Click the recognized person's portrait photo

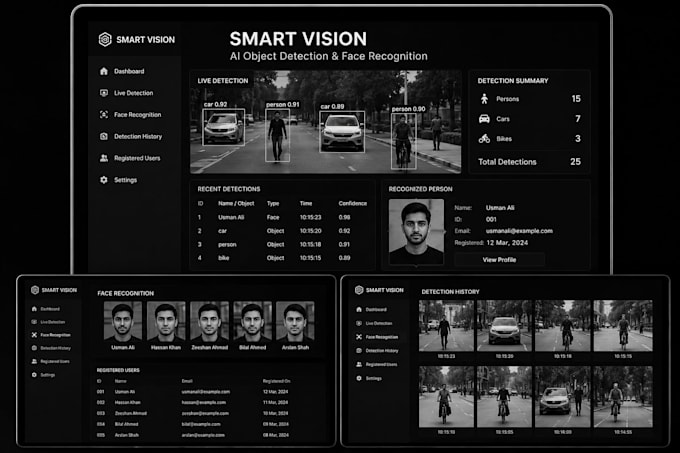coord(416,231)
